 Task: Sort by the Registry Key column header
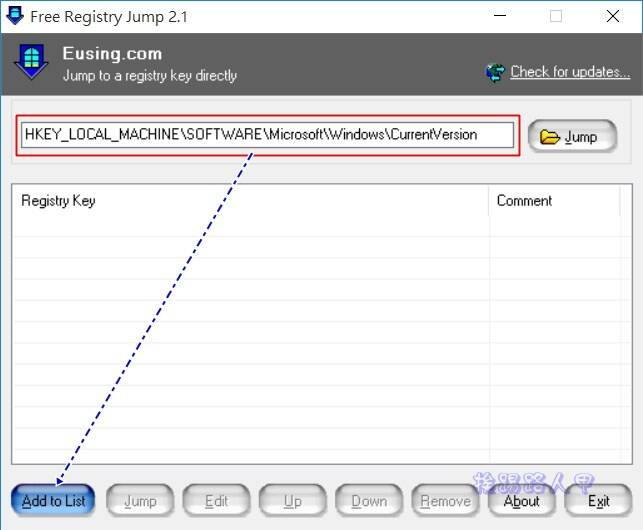click(250, 201)
